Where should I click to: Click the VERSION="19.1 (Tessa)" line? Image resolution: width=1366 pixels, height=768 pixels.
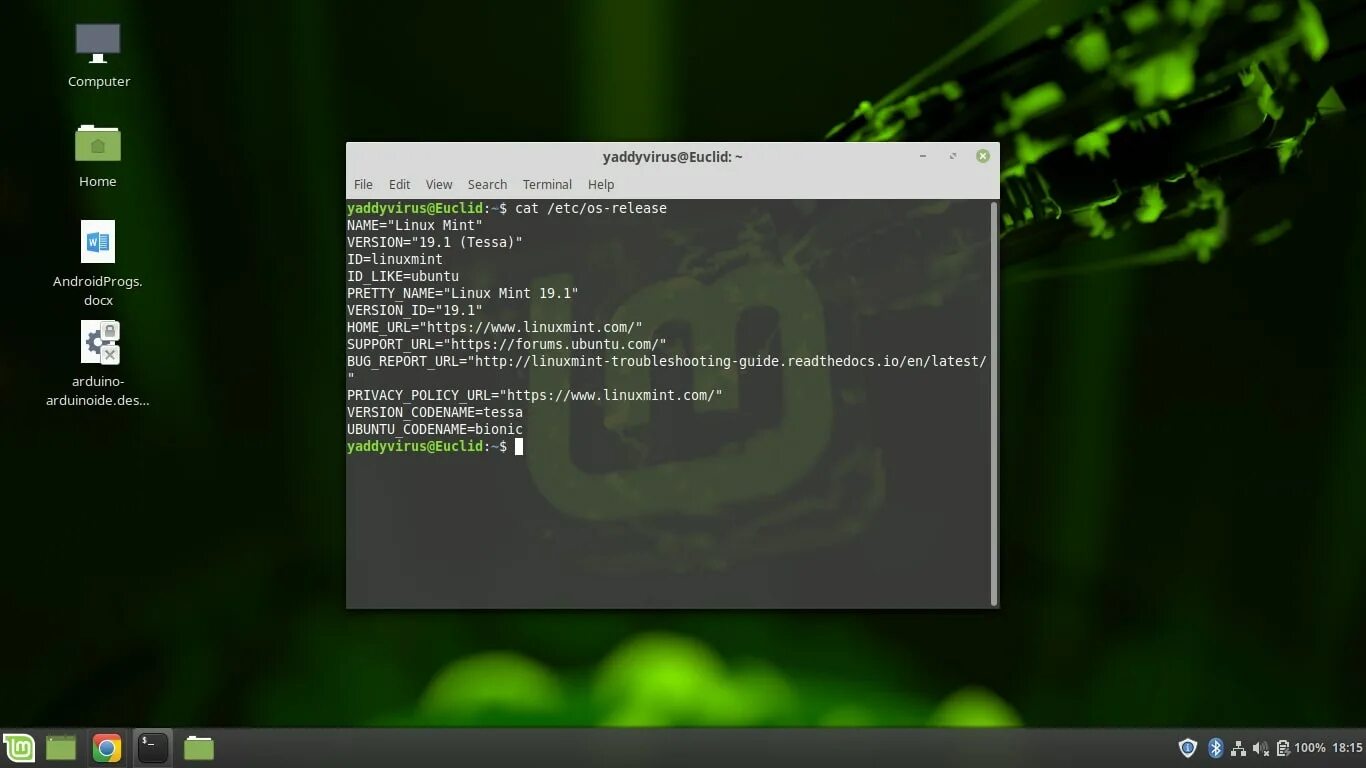point(435,242)
